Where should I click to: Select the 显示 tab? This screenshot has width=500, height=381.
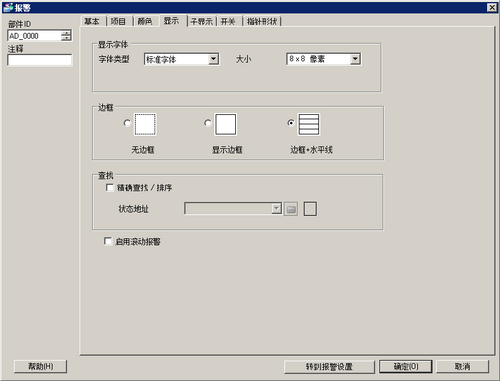click(172, 21)
